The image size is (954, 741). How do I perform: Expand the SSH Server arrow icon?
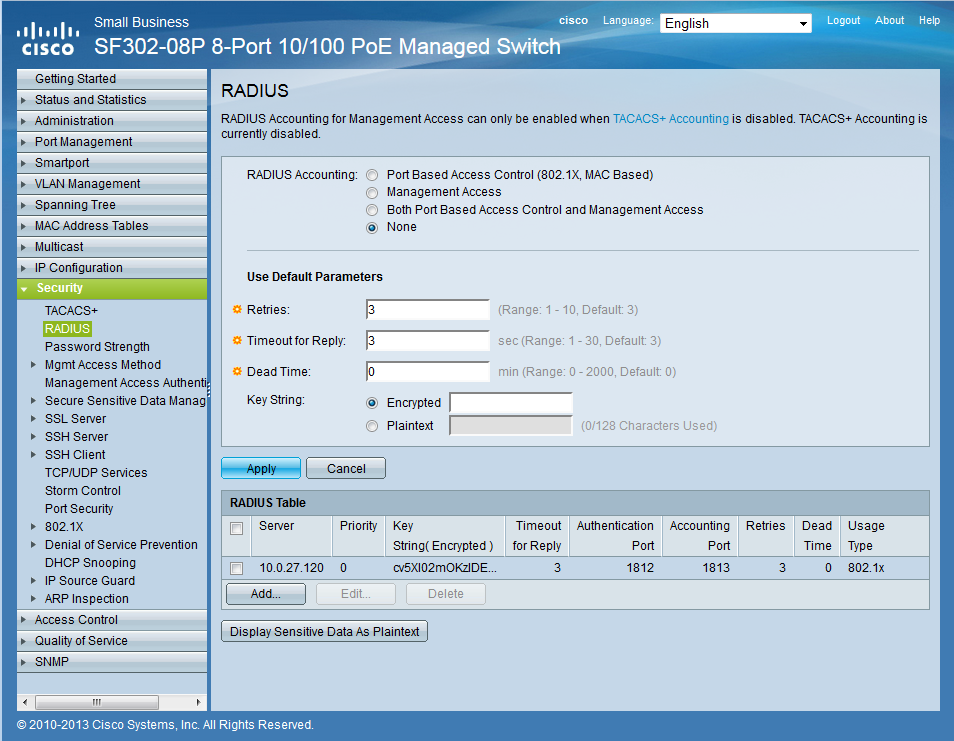35,437
